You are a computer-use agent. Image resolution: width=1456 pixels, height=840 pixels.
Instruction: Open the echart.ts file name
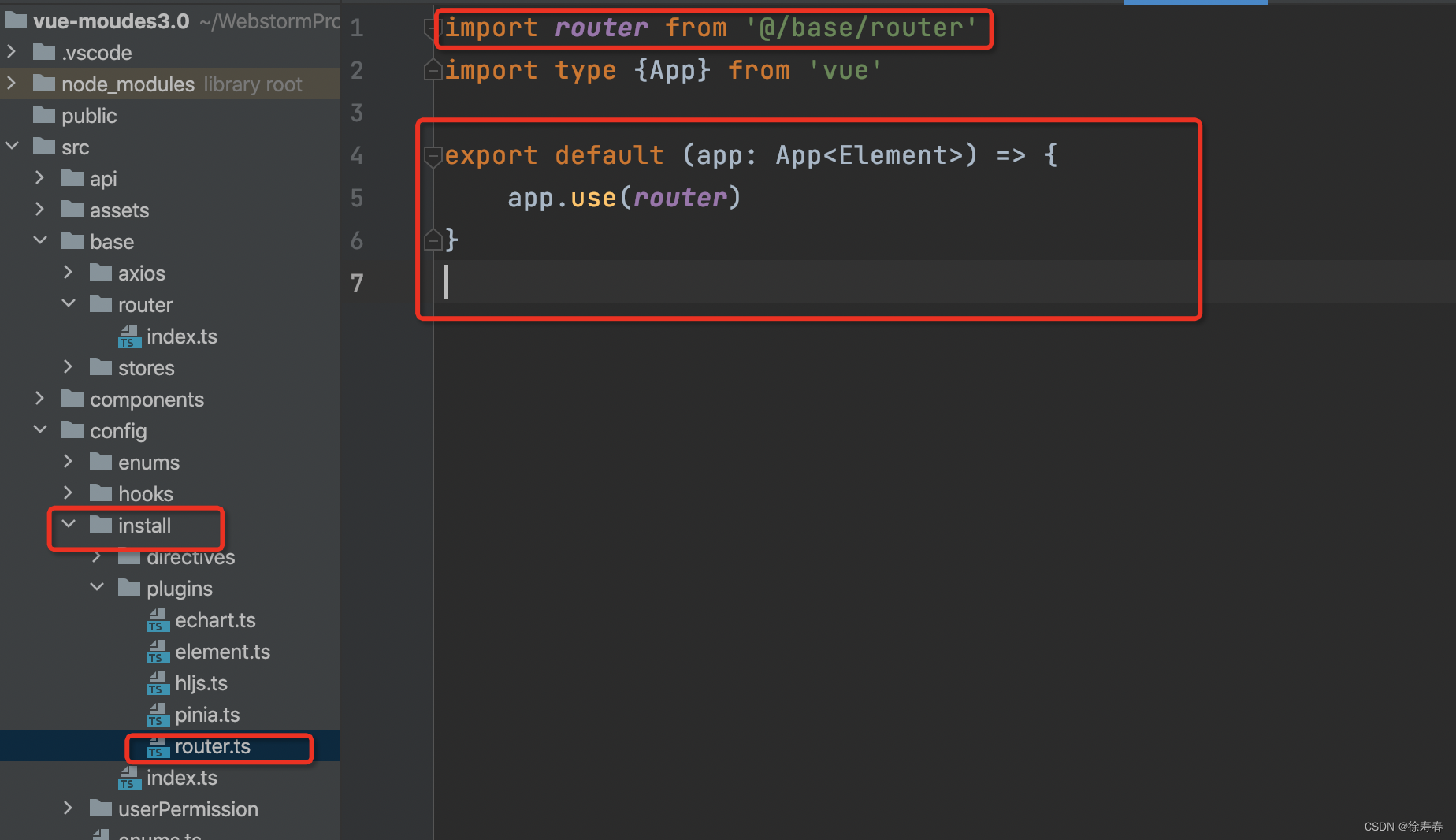[215, 620]
